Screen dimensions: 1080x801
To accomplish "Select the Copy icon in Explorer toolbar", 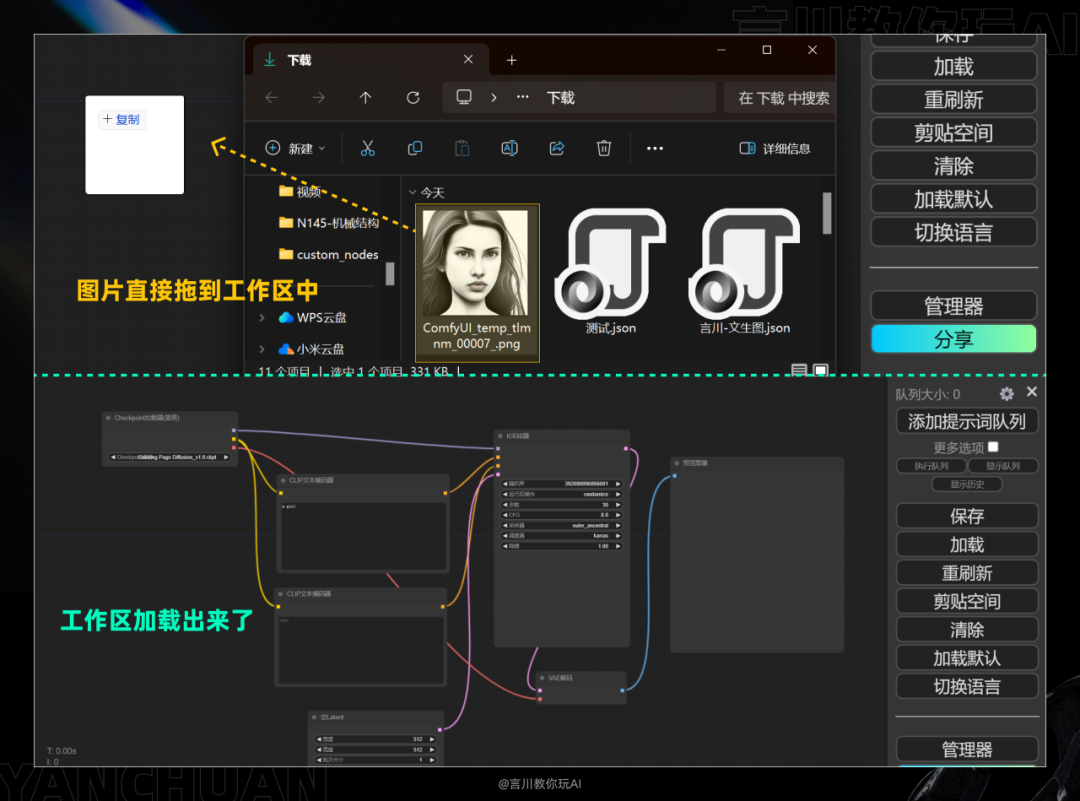I will click(x=414, y=148).
